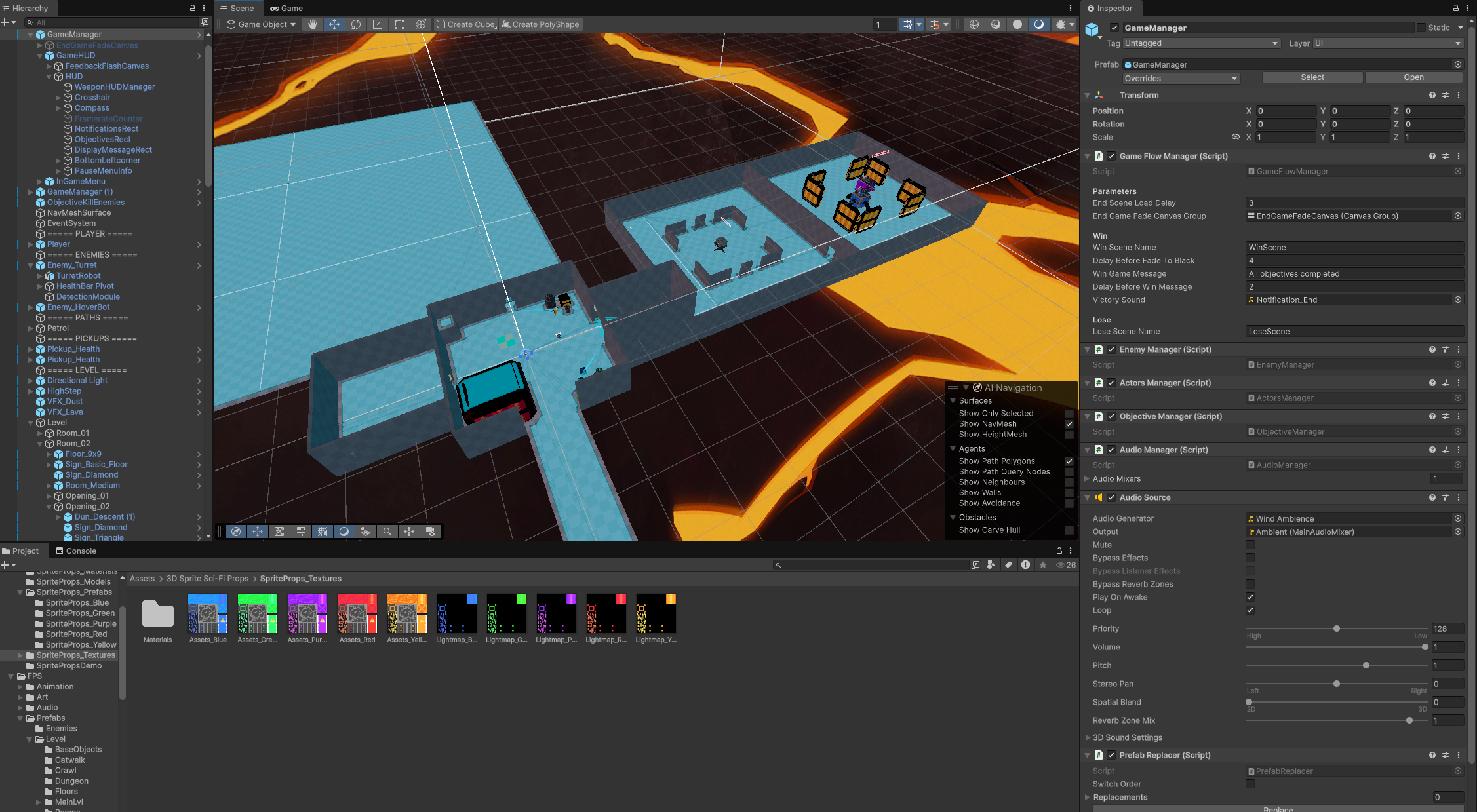Screen dimensions: 1477x812
Task: Toggle the Static checkbox for GameManager
Action: [1421, 28]
